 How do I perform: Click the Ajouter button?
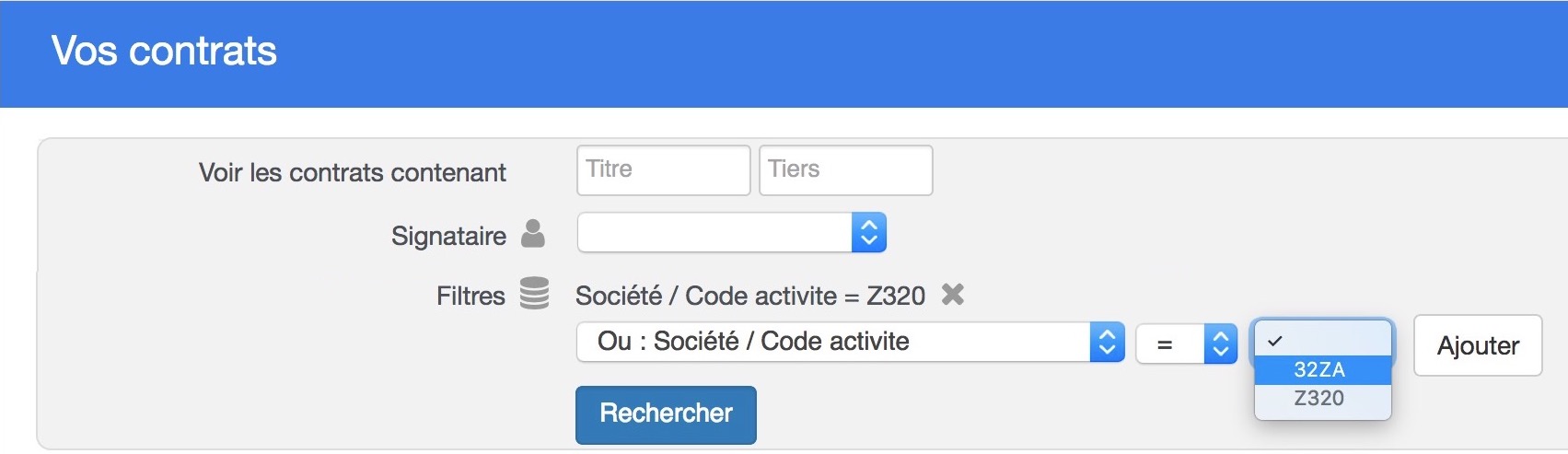pyautogui.click(x=1478, y=345)
